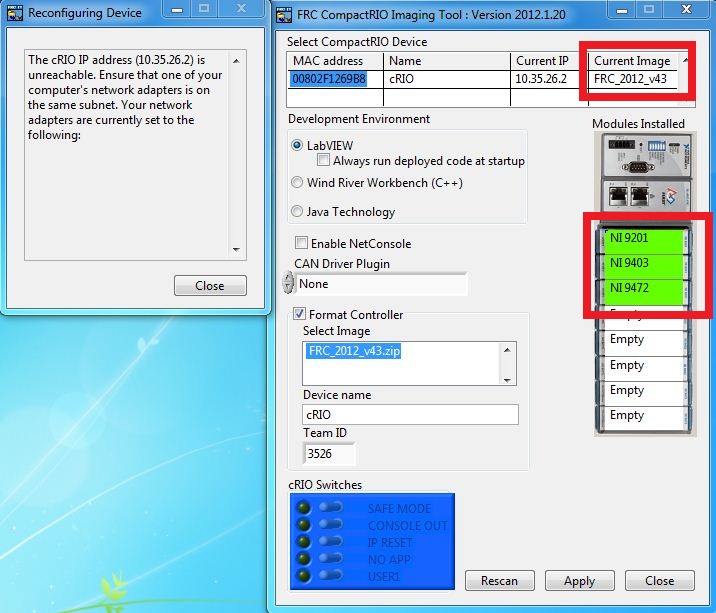Click the up arrow in Reconfiguring Device text scrollbar
Image resolution: width=716 pixels, height=613 pixels.
pyautogui.click(x=236, y=61)
